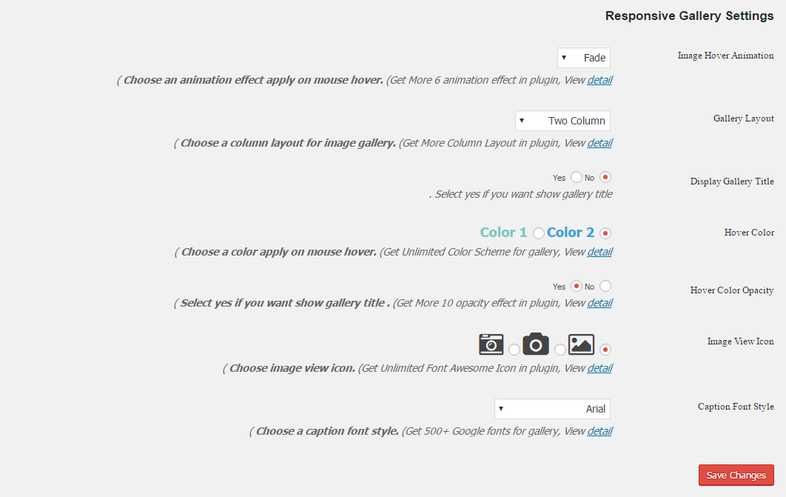This screenshot has width=786, height=497.
Task: Select the picture landscape image view icon
Action: [x=581, y=345]
